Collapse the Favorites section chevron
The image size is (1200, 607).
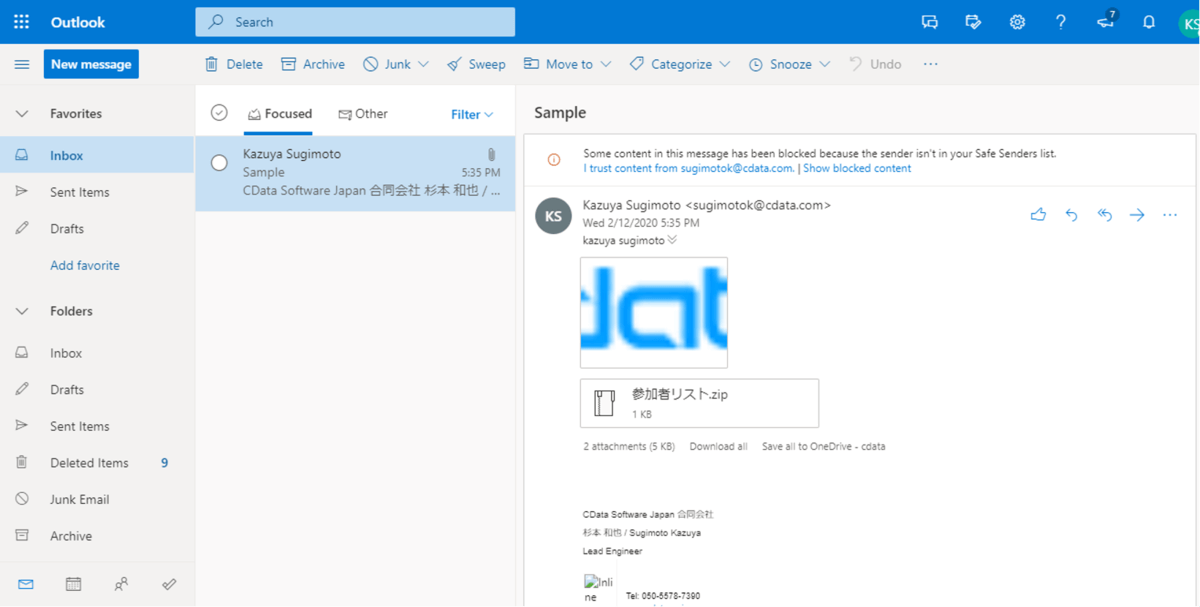tap(22, 114)
